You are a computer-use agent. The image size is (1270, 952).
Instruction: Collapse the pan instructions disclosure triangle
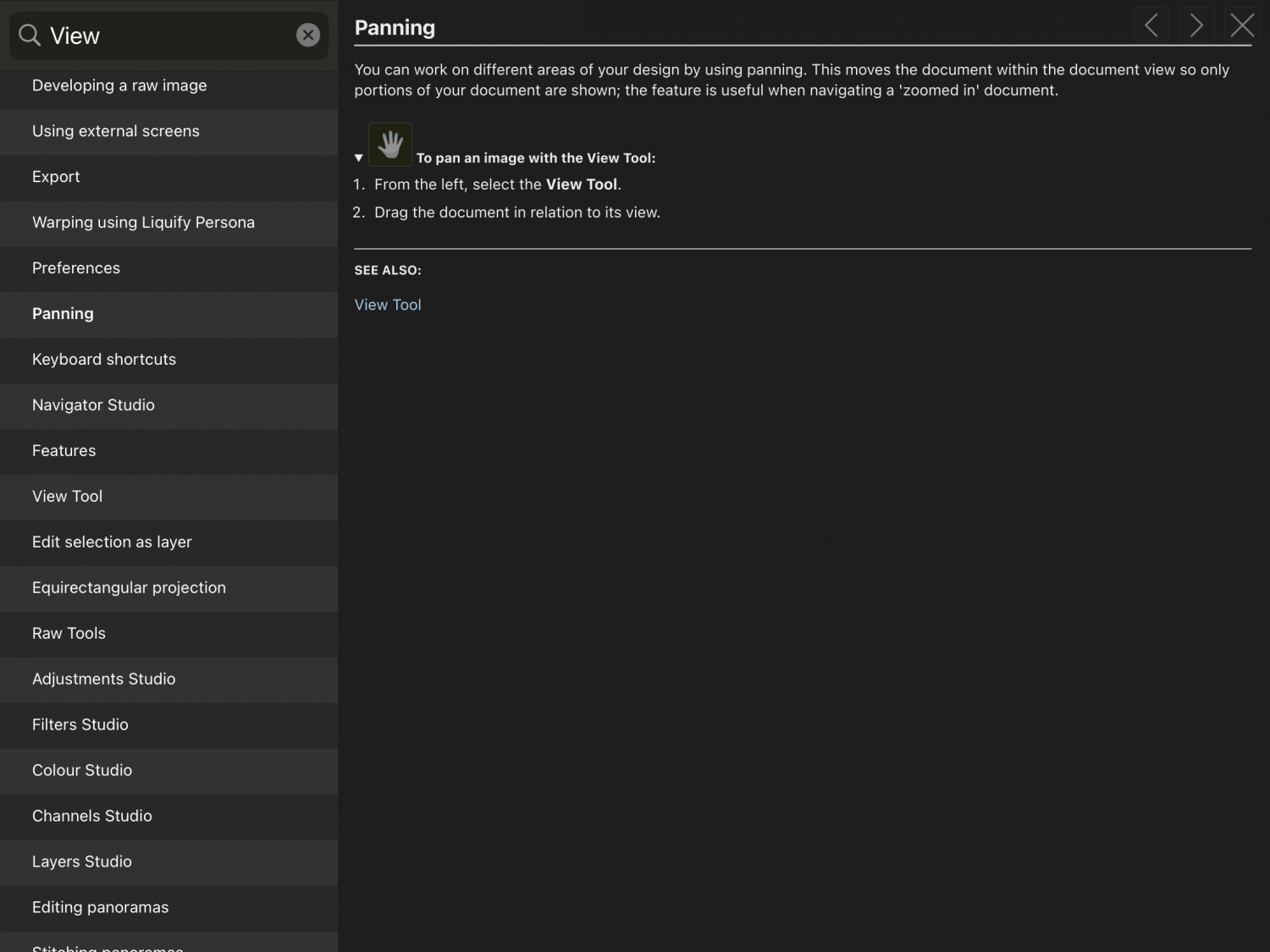[359, 158]
